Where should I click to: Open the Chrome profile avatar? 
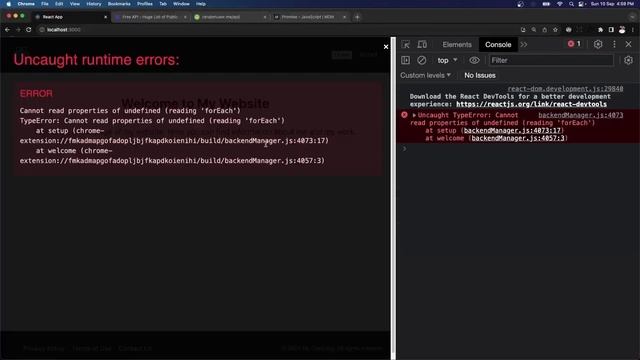tap(622, 29)
